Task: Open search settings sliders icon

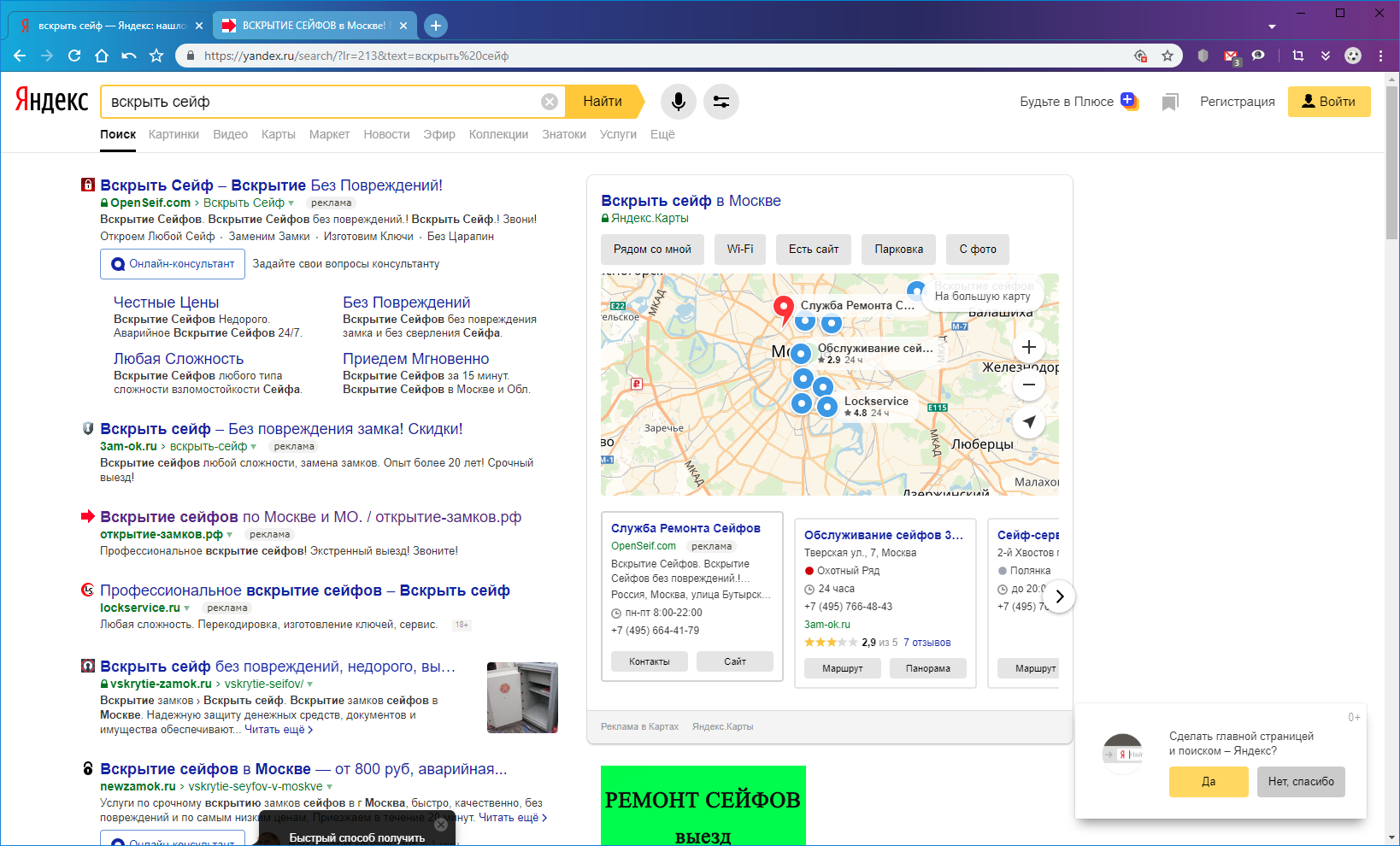Action: [721, 102]
